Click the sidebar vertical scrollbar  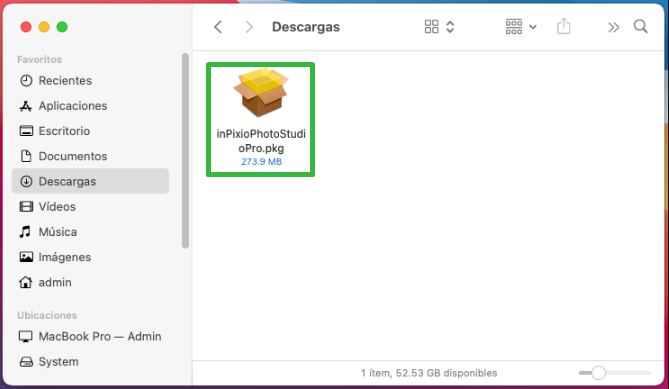click(185, 150)
